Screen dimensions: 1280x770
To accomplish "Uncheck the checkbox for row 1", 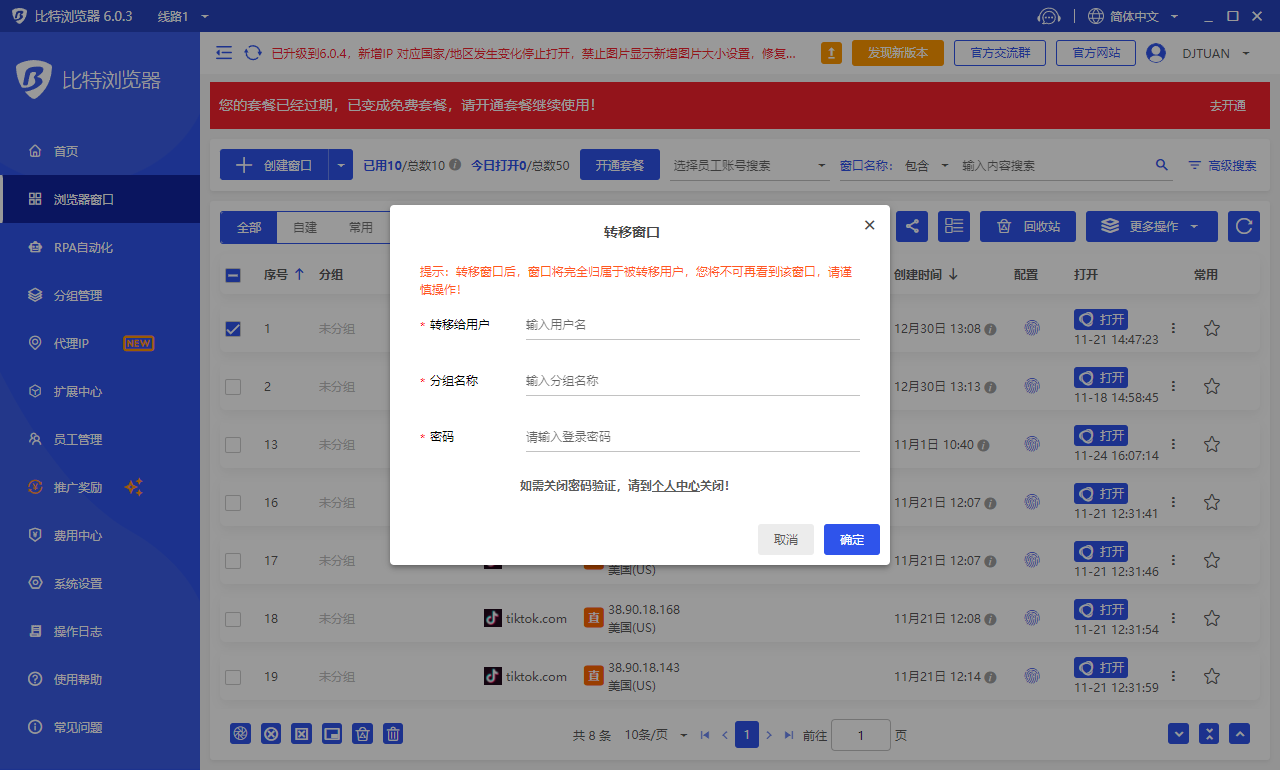I will 233,328.
